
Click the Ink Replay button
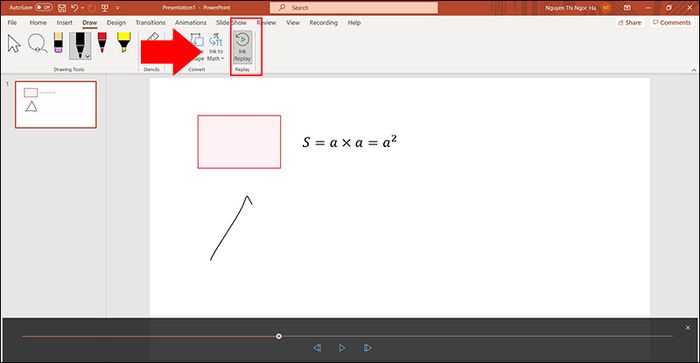click(242, 47)
